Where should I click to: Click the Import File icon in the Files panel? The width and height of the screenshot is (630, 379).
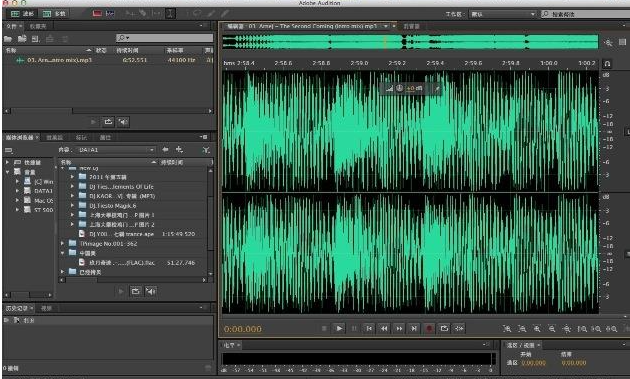tap(22, 39)
